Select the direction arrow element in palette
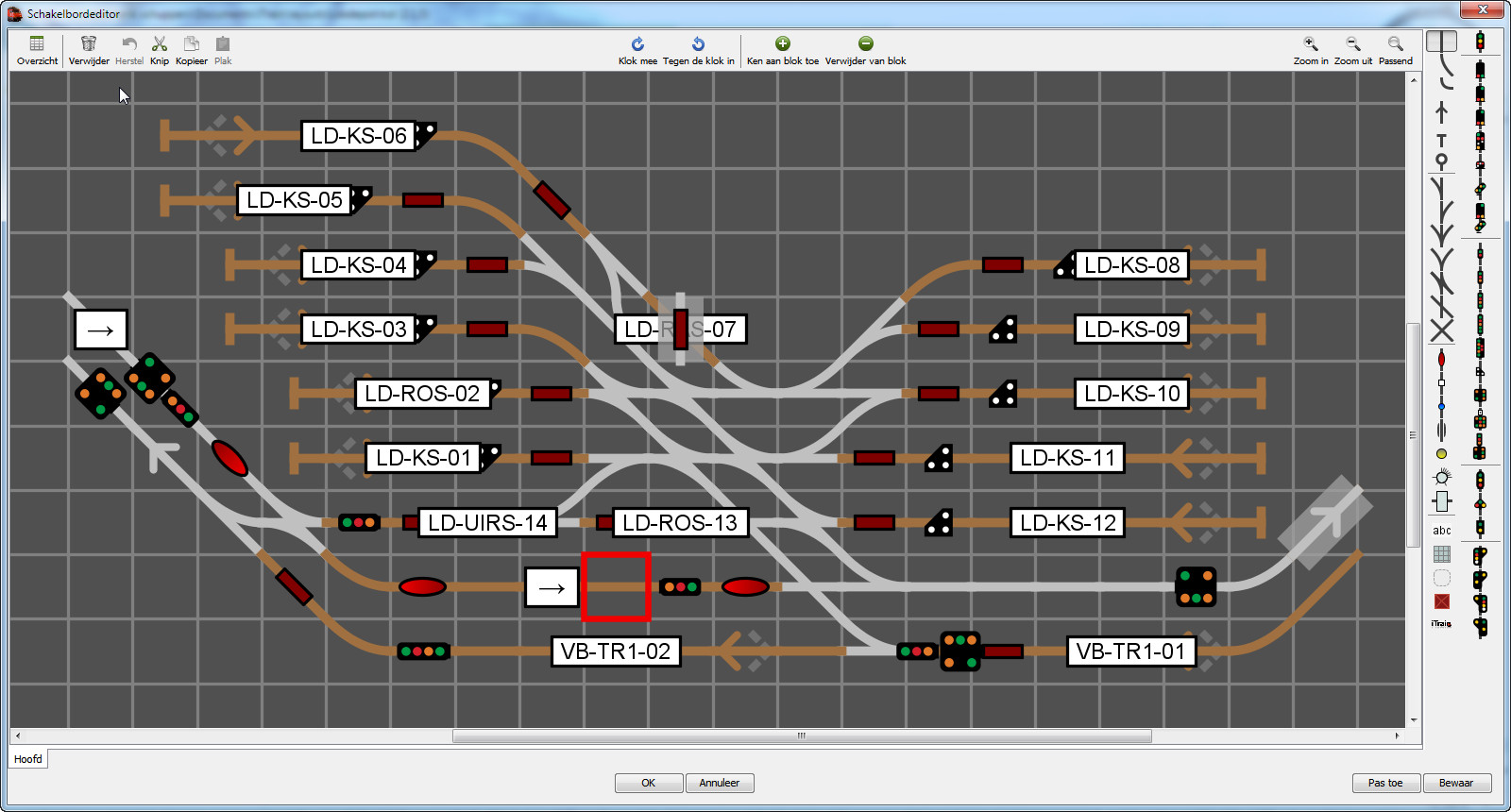Viewport: 1511px width, 812px height. [1441, 113]
